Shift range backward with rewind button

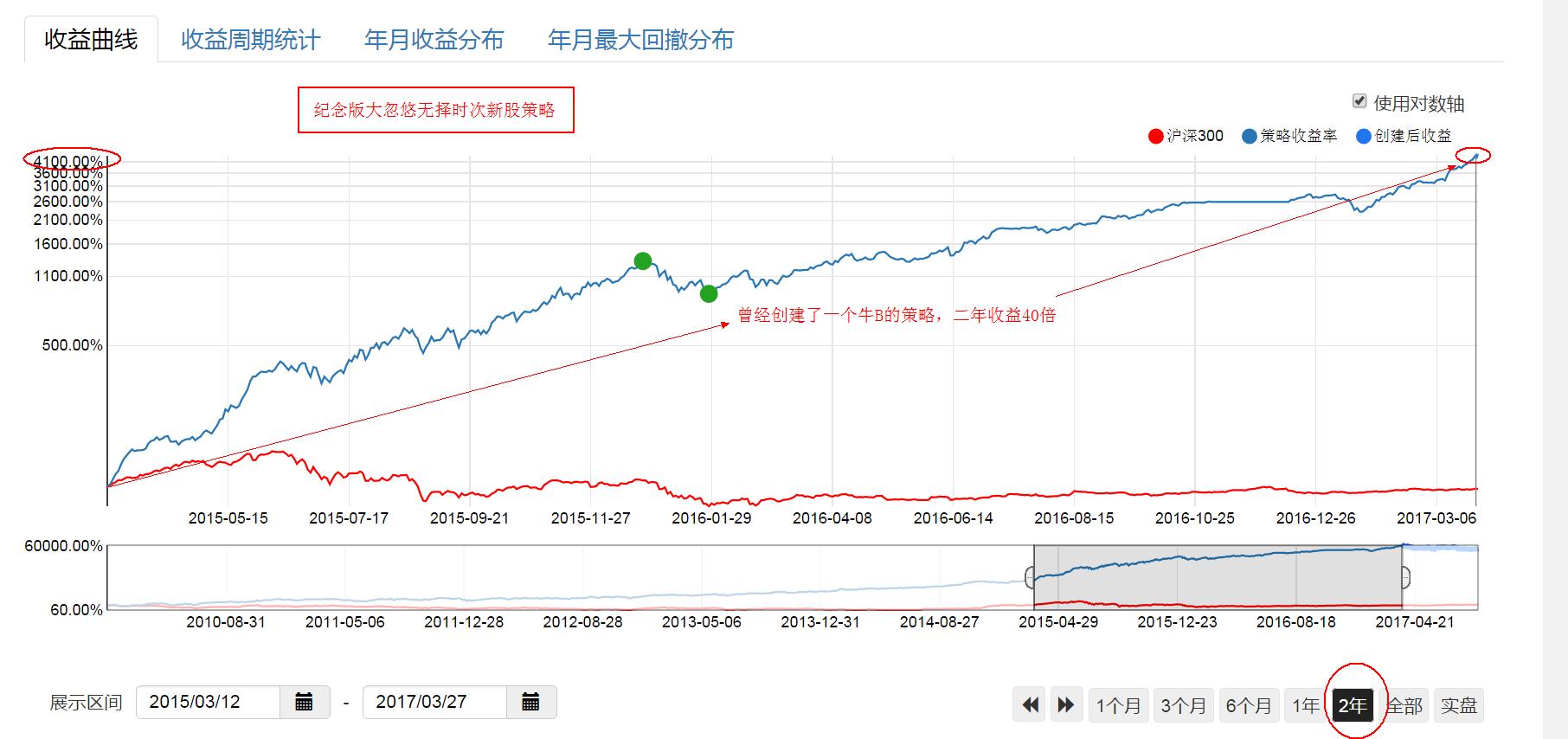point(1030,705)
